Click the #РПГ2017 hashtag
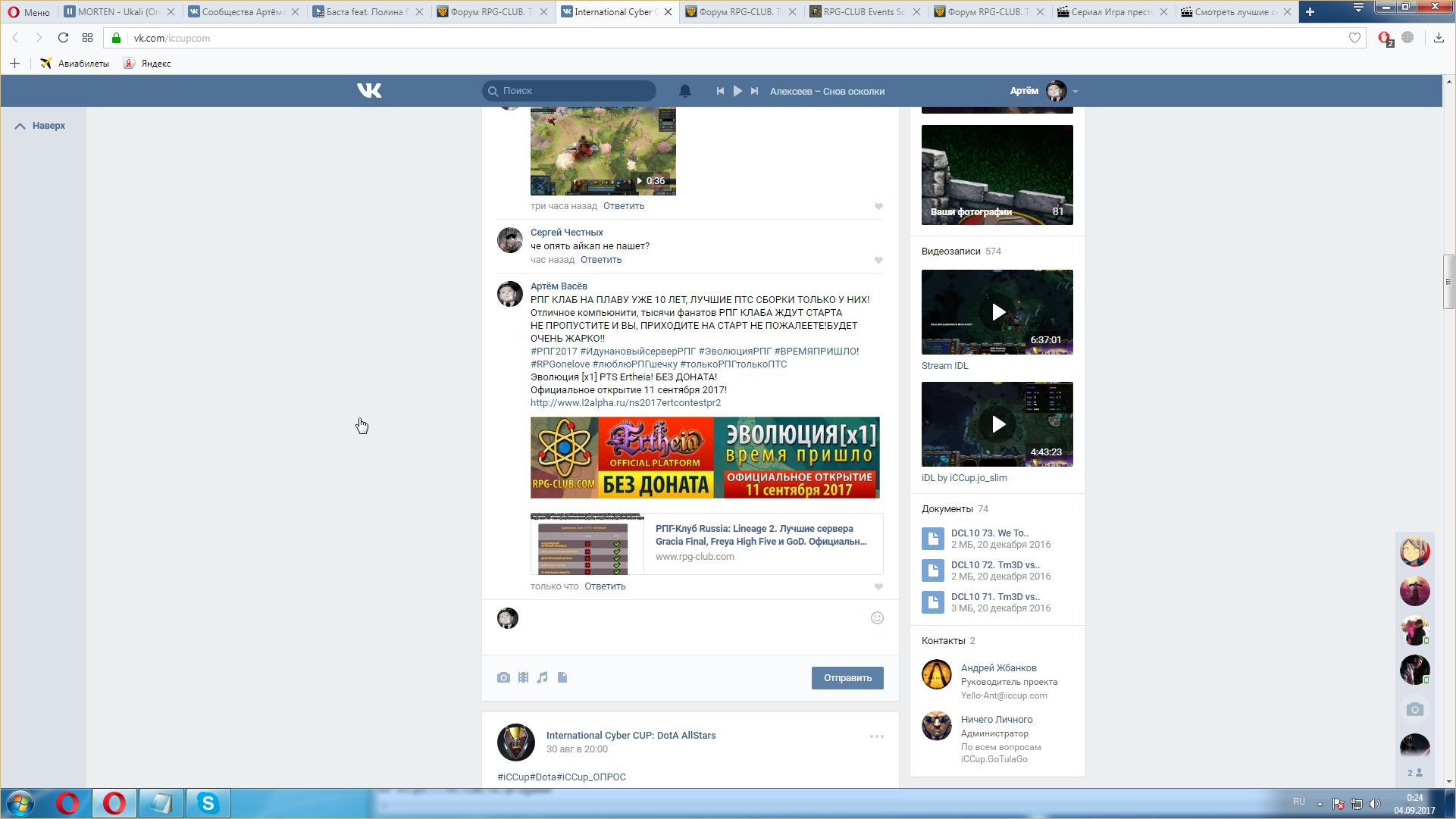Screen dimensions: 1456x819 [554, 352]
